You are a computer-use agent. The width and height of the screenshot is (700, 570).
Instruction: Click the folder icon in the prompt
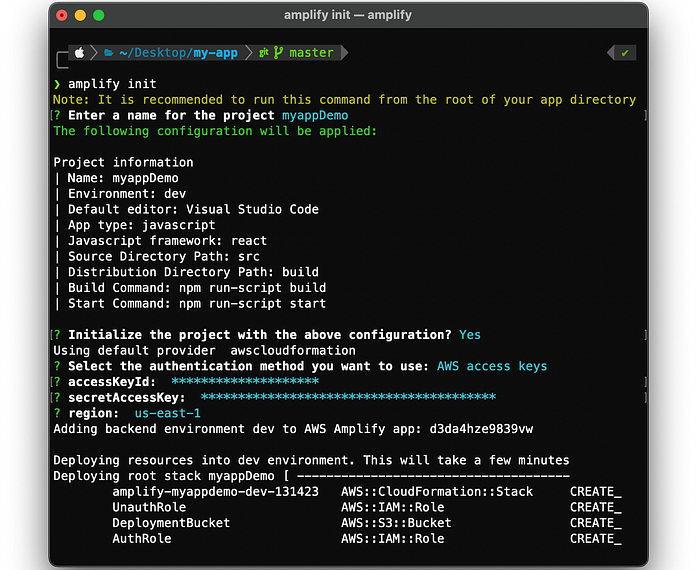coord(108,53)
